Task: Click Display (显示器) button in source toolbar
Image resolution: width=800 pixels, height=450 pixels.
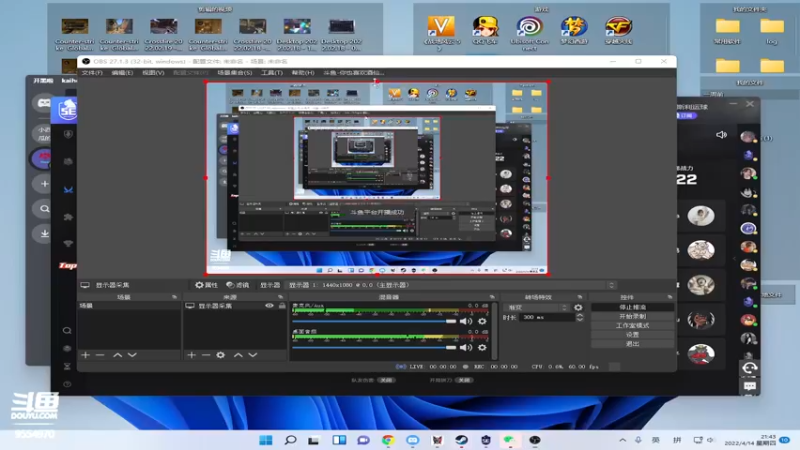Action: pyautogui.click(x=270, y=285)
